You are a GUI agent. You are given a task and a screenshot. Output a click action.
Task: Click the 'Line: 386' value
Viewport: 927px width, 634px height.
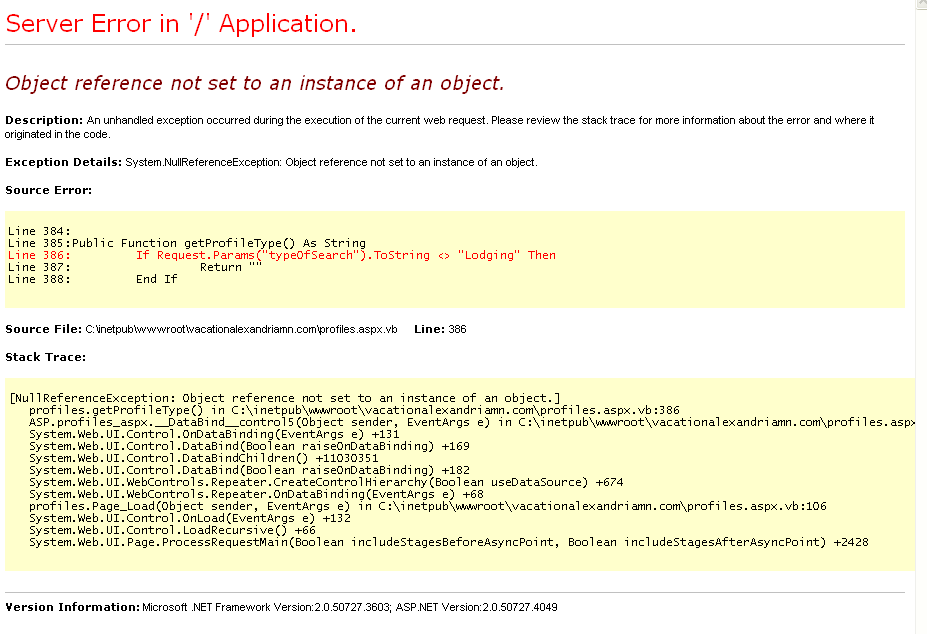click(440, 329)
